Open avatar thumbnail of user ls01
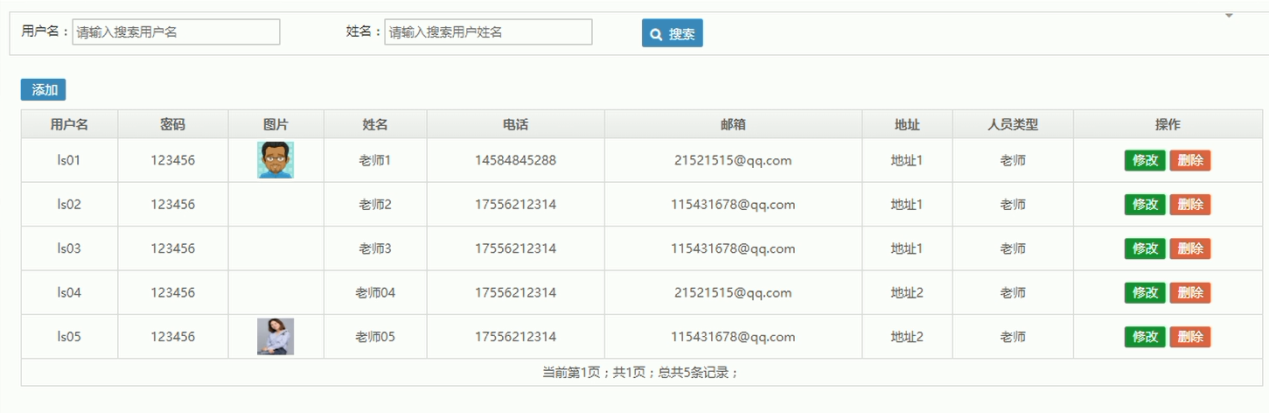This screenshot has width=1269, height=413. pyautogui.click(x=275, y=160)
